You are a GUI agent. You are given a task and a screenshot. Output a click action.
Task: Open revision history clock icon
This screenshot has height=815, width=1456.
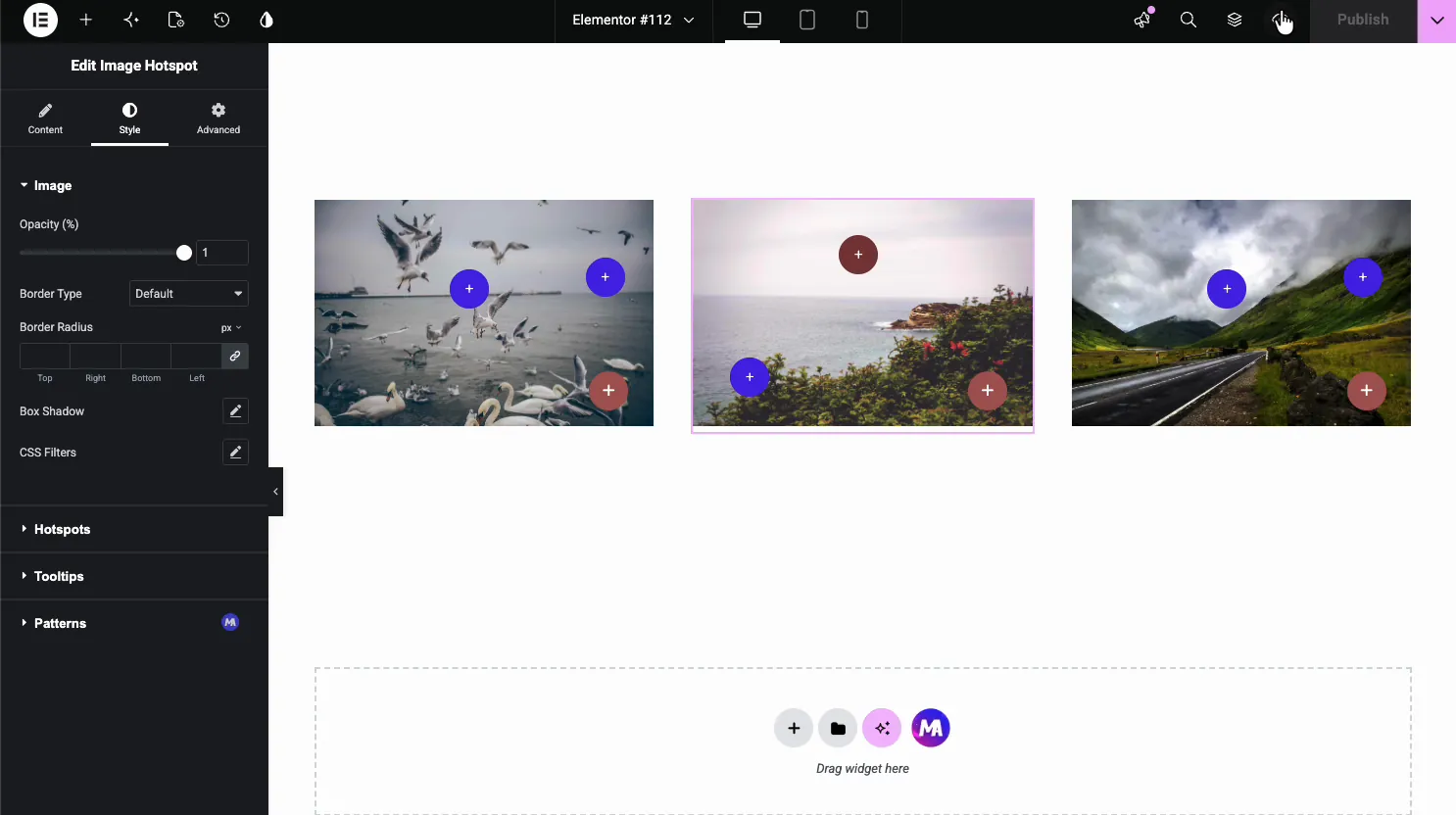point(221,20)
